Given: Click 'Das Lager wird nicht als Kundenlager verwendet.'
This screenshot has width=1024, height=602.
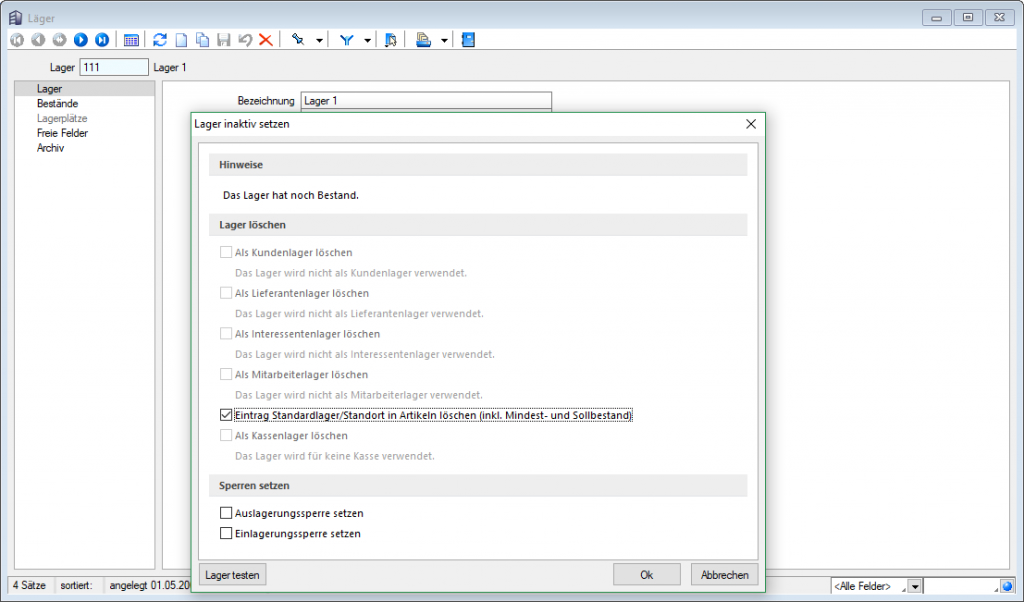Looking at the screenshot, I should 351,273.
